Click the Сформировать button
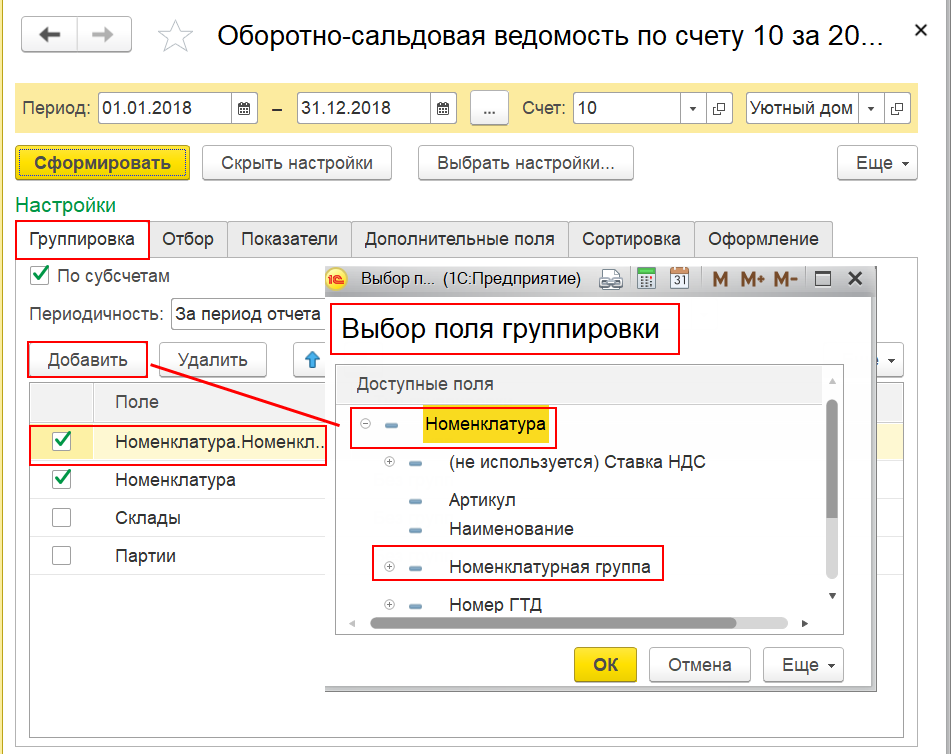The width and height of the screenshot is (951, 754). pyautogui.click(x=102, y=163)
